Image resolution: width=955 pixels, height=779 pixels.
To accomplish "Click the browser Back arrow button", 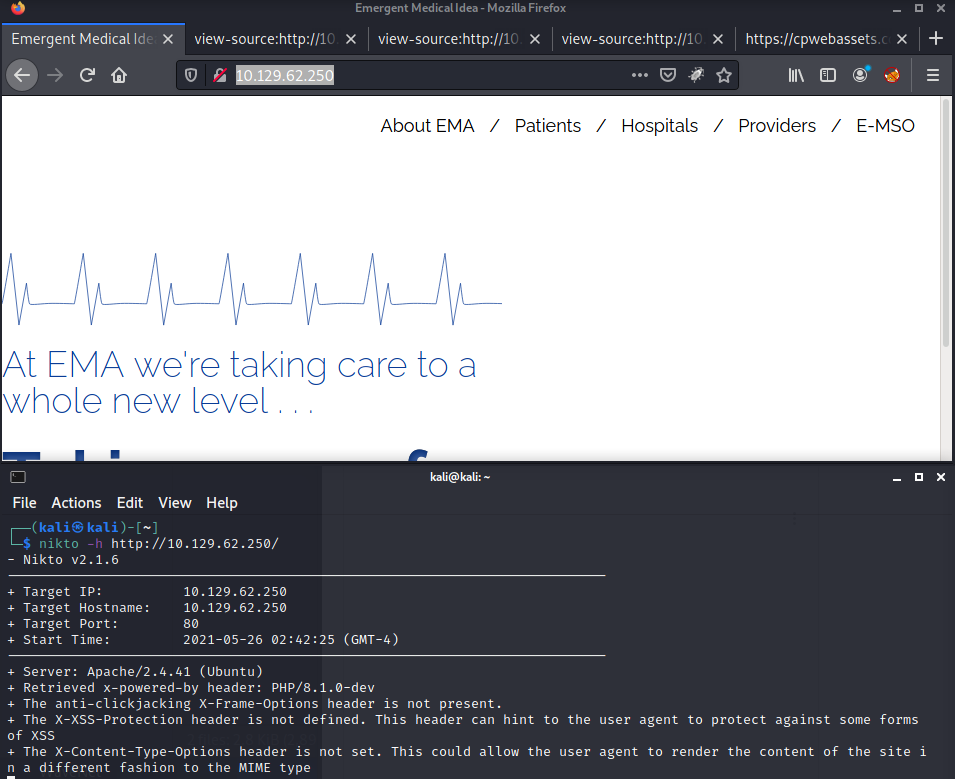I will tap(22, 75).
